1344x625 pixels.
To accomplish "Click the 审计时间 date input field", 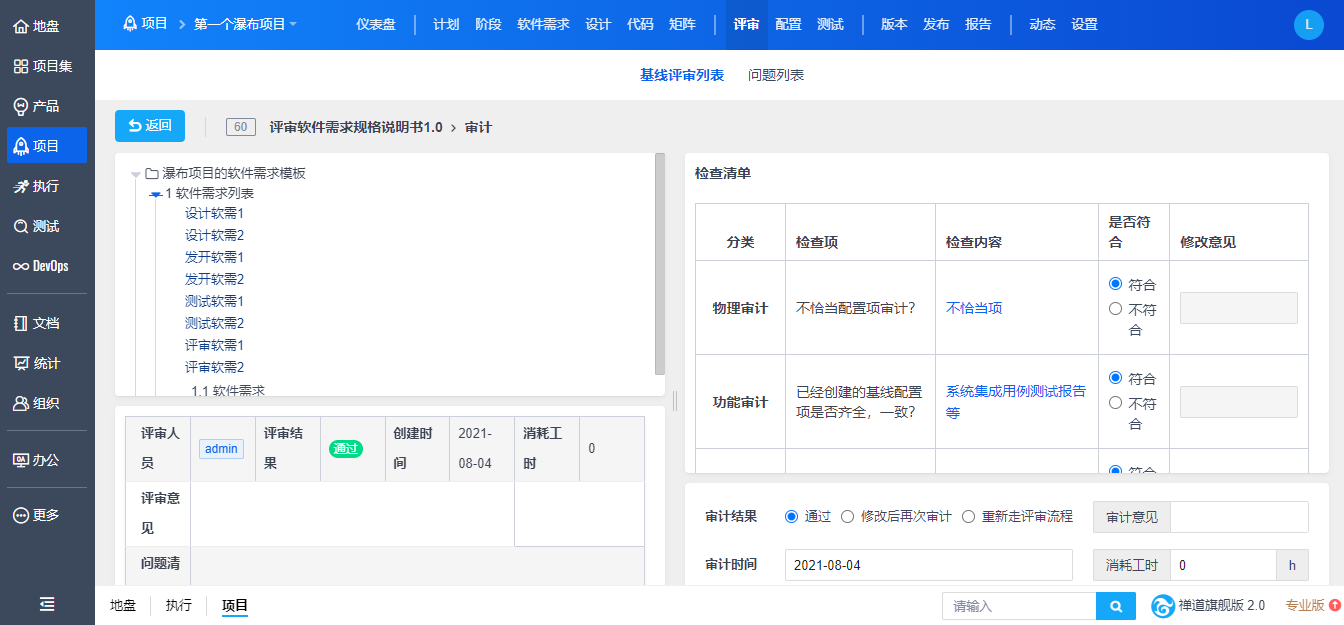I will [928, 565].
